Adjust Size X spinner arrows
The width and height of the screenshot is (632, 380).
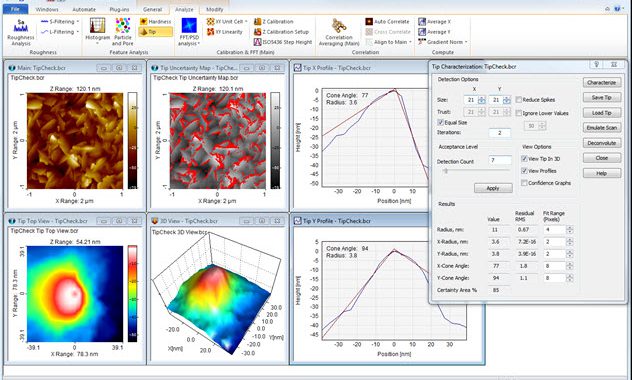click(482, 100)
